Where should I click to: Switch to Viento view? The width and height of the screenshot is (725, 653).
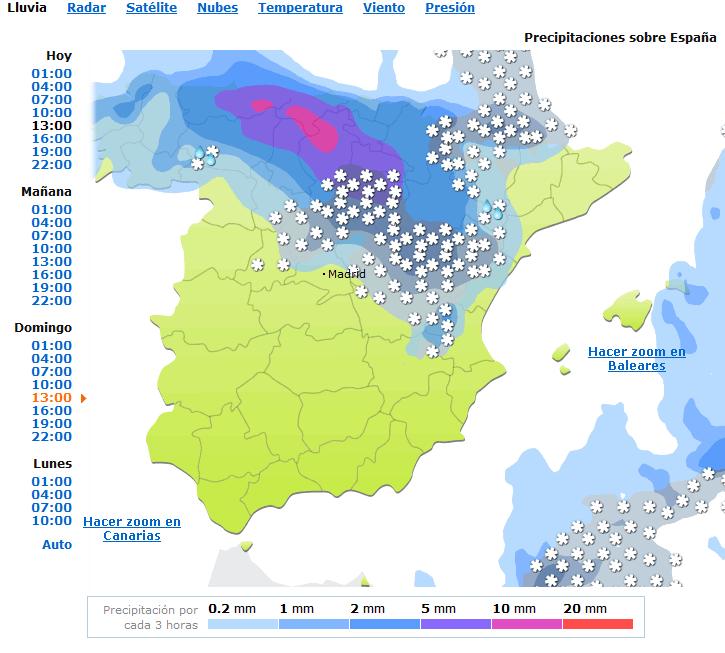(x=384, y=8)
